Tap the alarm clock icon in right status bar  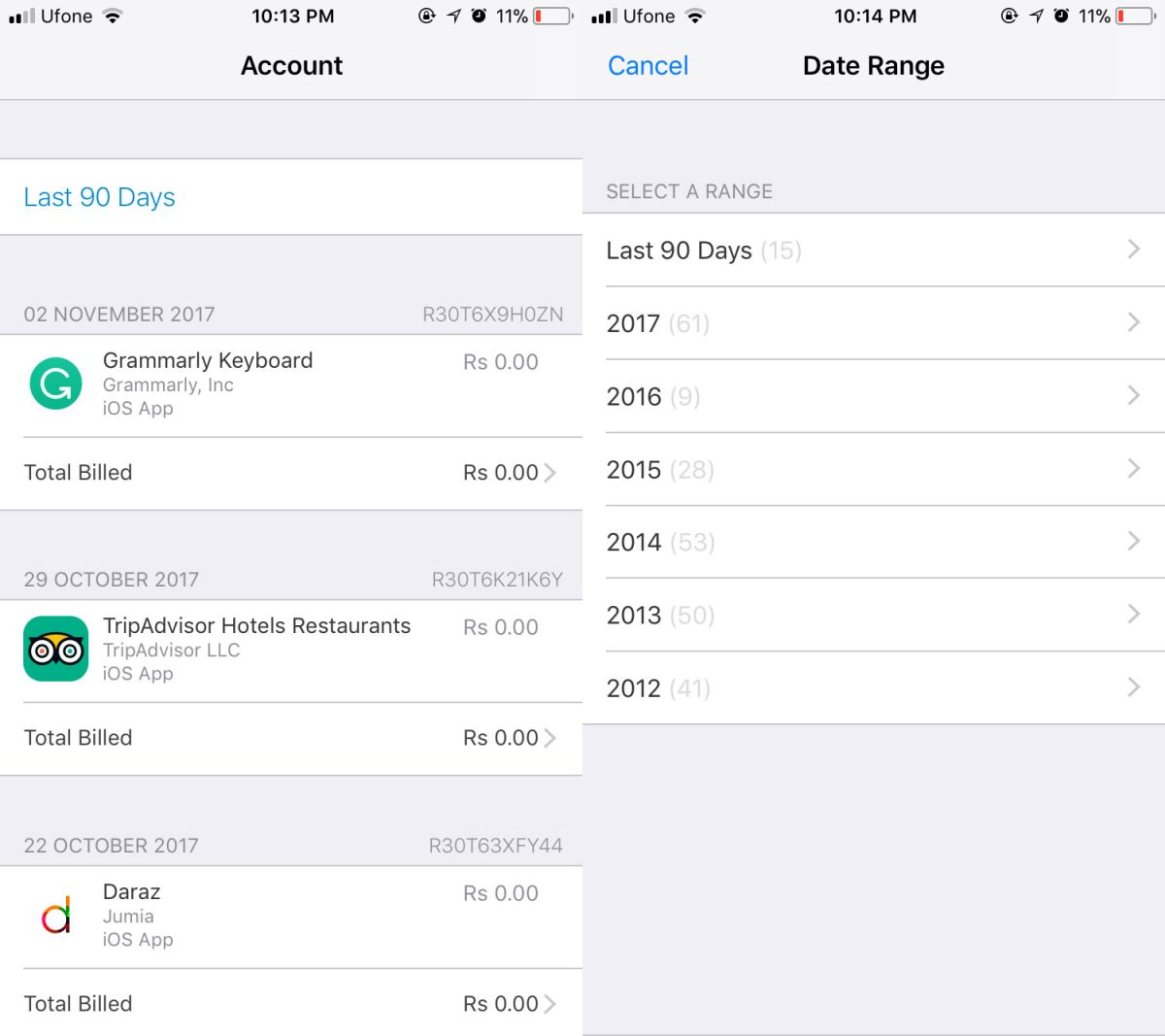pyautogui.click(x=1061, y=17)
